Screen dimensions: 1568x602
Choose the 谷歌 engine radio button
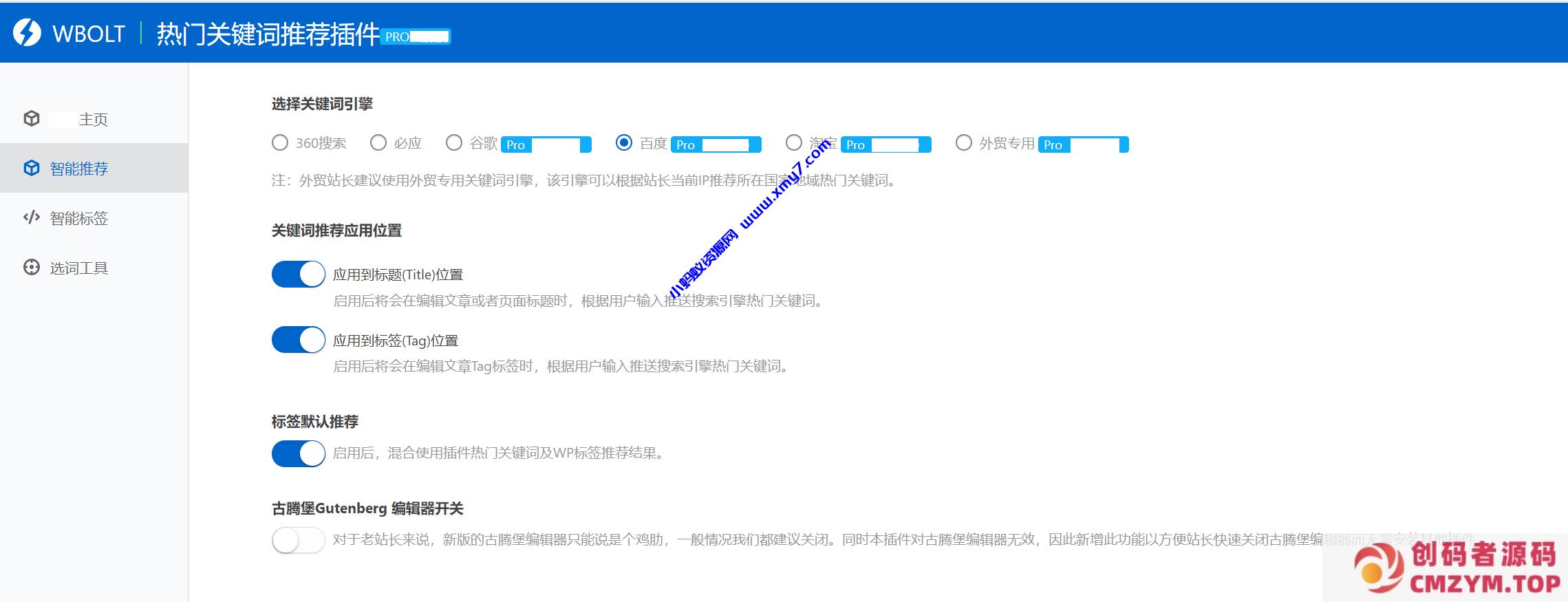[x=454, y=143]
